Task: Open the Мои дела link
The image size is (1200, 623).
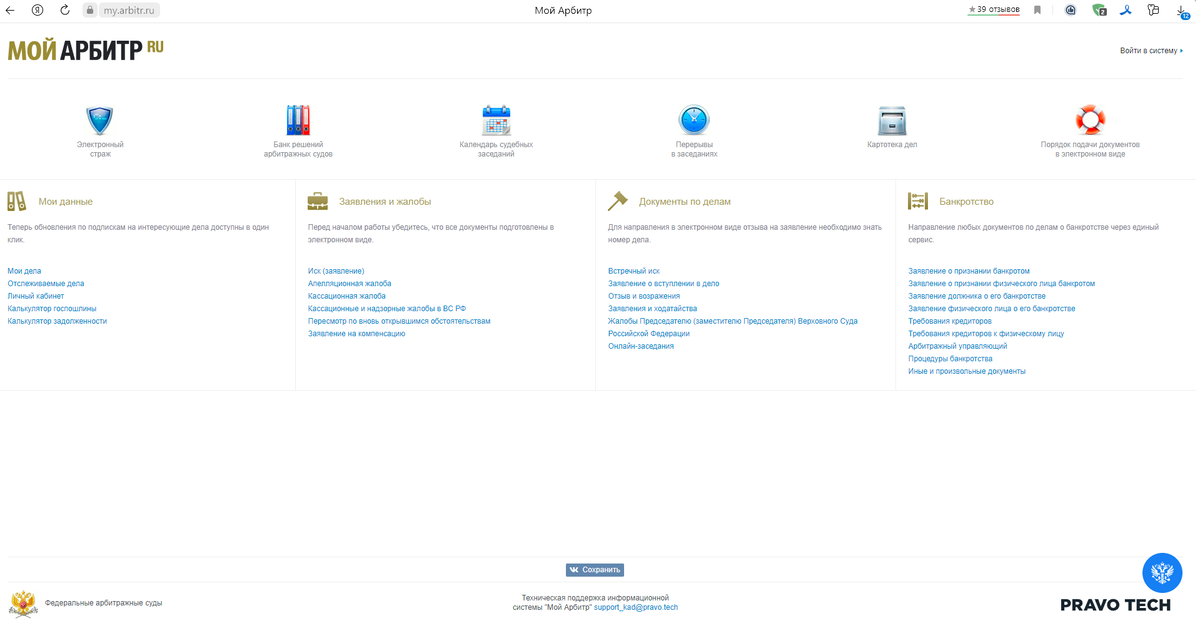Action: click(24, 271)
